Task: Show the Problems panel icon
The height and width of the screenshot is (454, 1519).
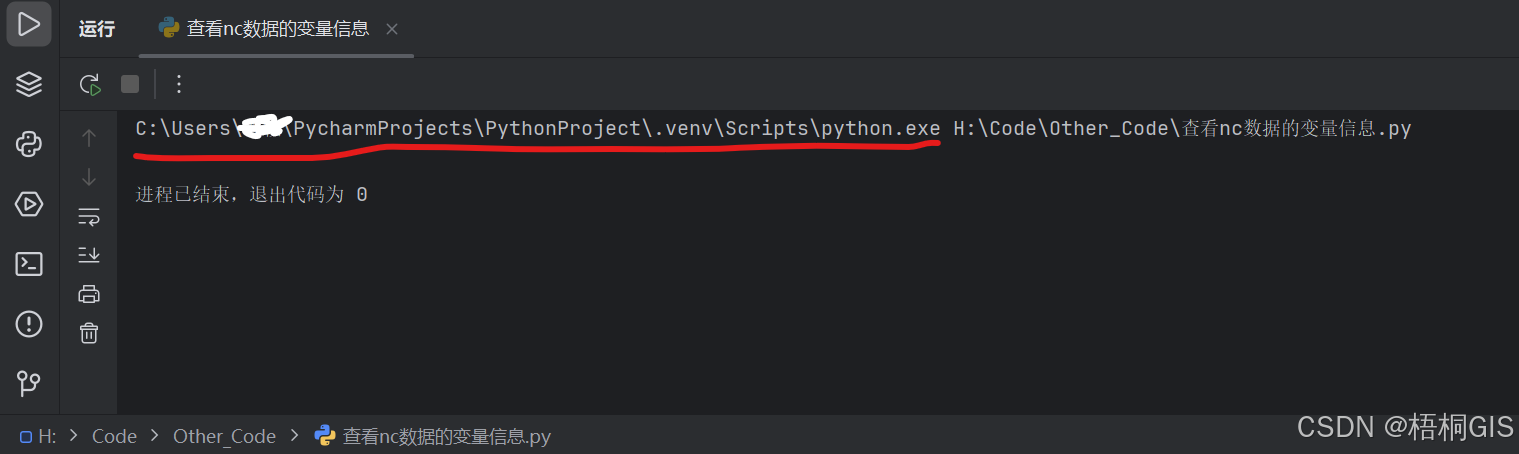Action: point(29,323)
